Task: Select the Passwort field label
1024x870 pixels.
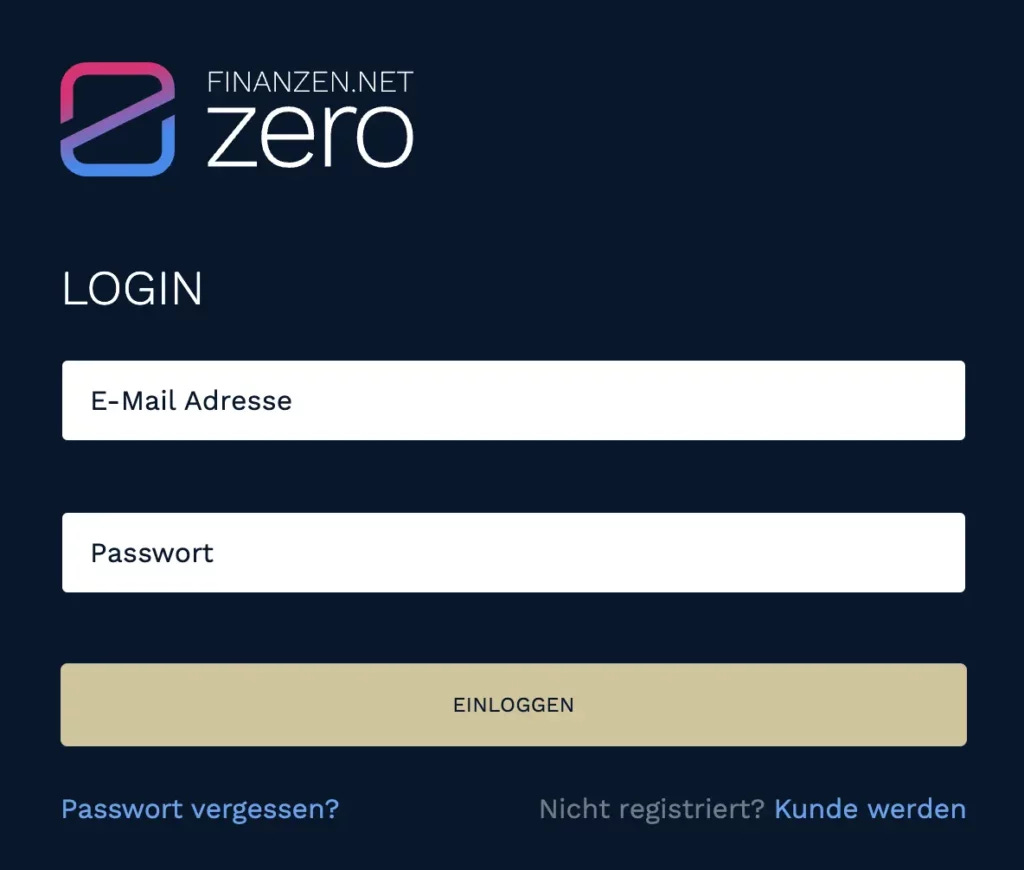Action: (152, 552)
